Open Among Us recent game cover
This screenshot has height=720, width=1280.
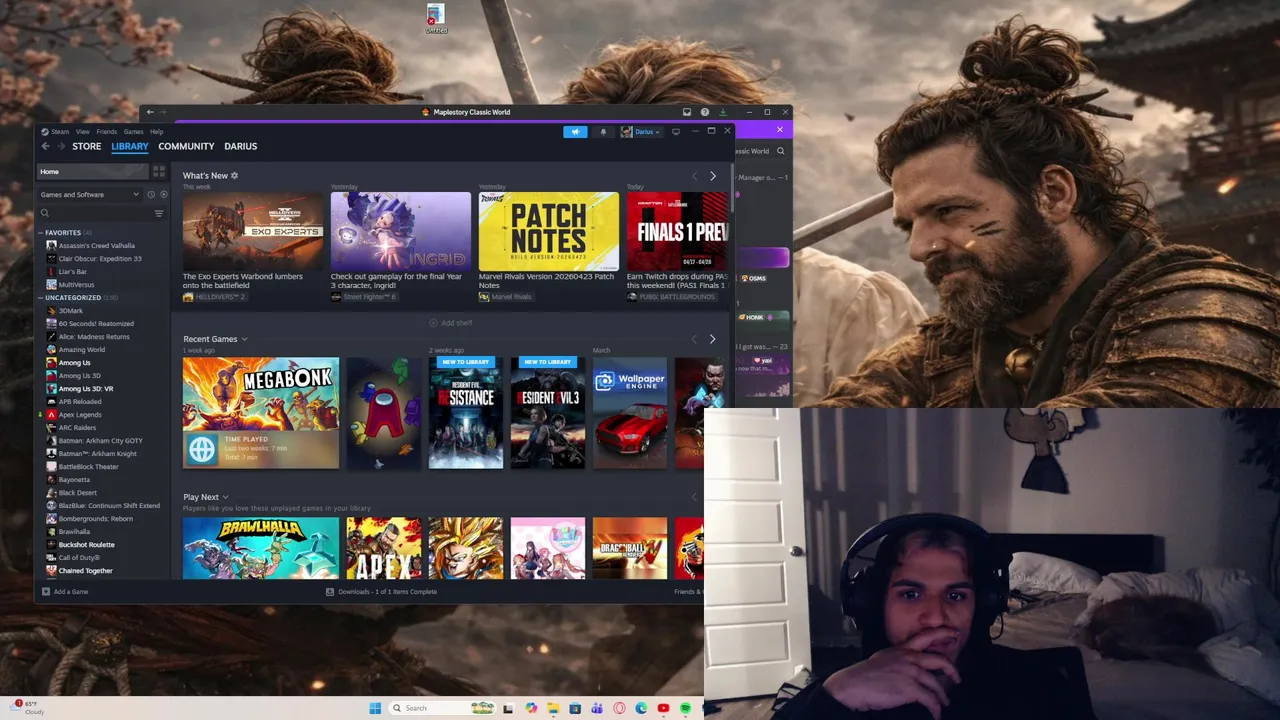pyautogui.click(x=384, y=413)
